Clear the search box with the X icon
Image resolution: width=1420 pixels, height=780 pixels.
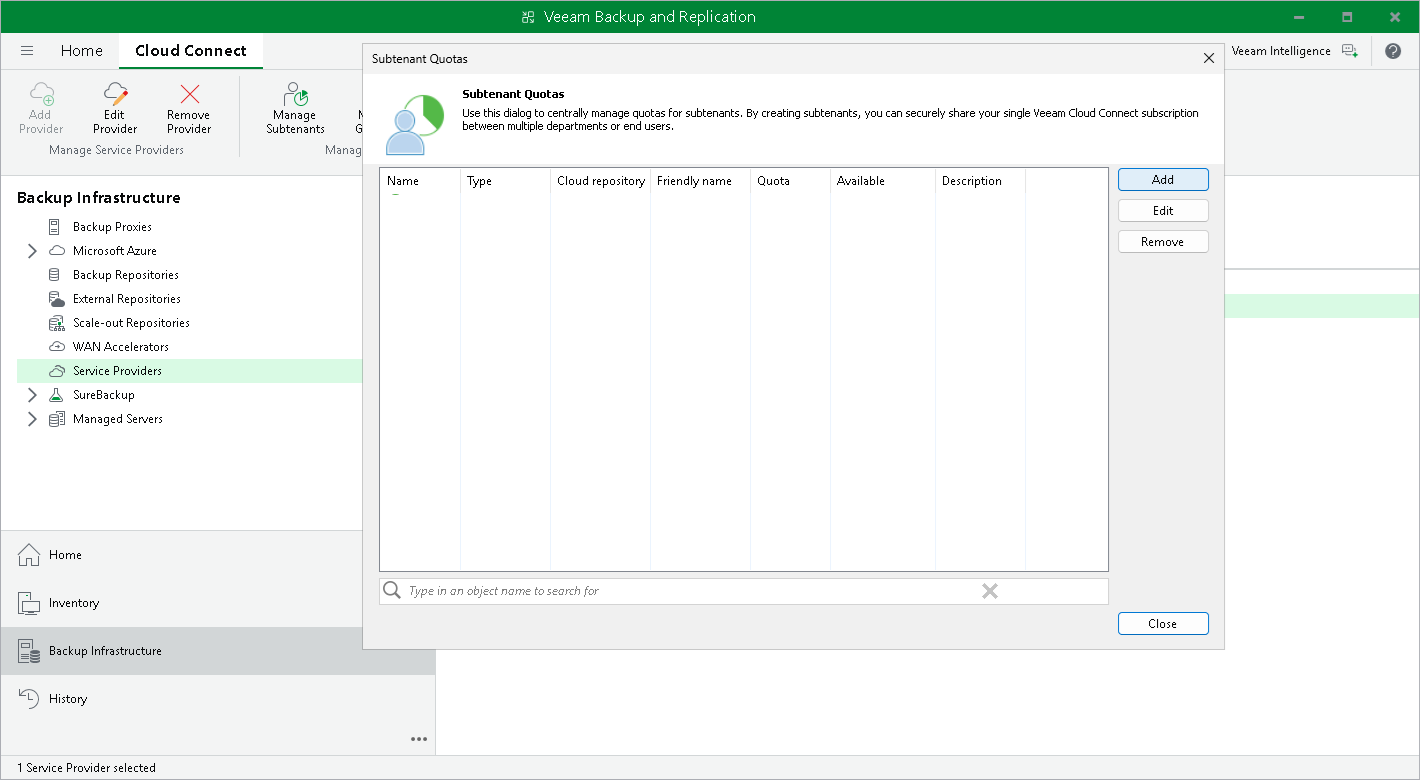[x=990, y=591]
